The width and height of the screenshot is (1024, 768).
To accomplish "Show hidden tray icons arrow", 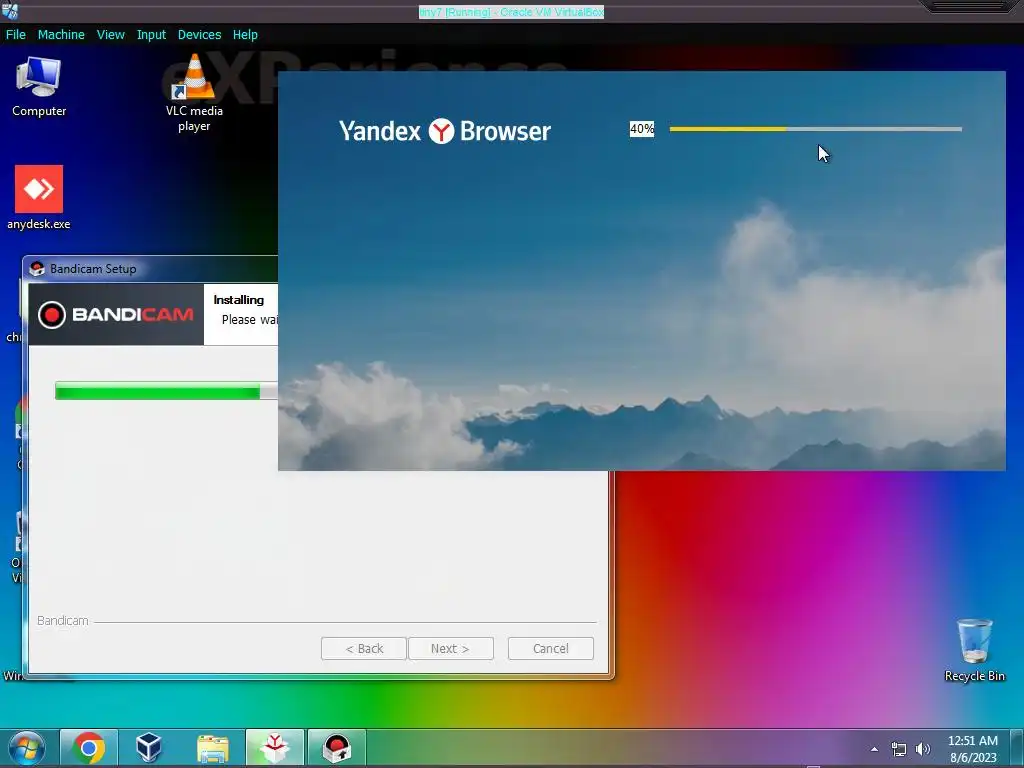I will [874, 749].
